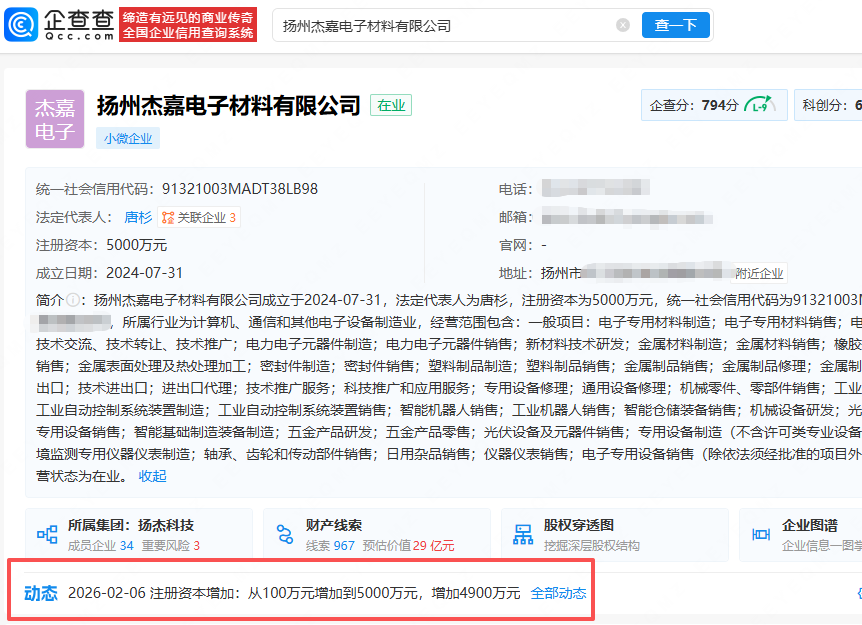Select credit code 91321003MADT38LB98
862x625 pixels.
coord(240,189)
